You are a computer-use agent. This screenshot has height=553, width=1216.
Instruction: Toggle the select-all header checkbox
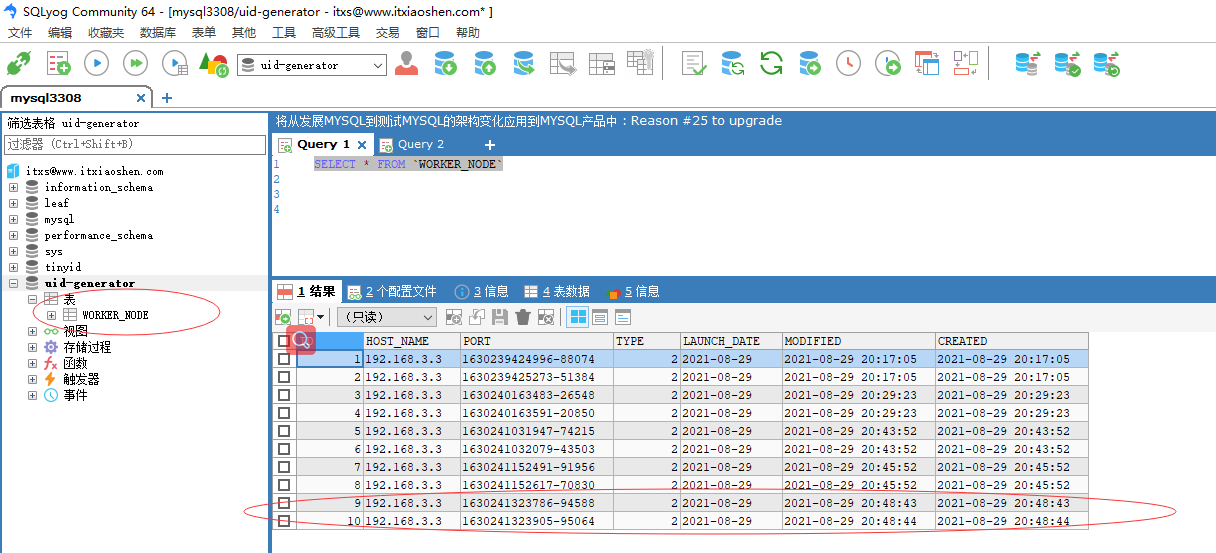coord(284,341)
